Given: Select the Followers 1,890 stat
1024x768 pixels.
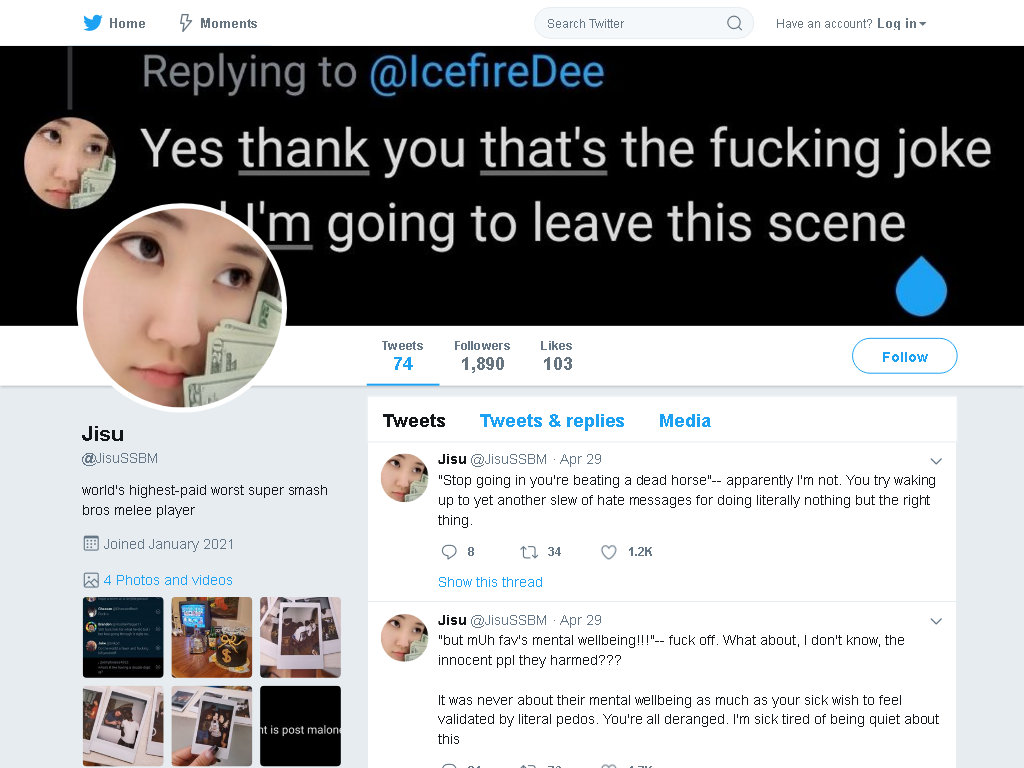Looking at the screenshot, I should click(x=482, y=356).
